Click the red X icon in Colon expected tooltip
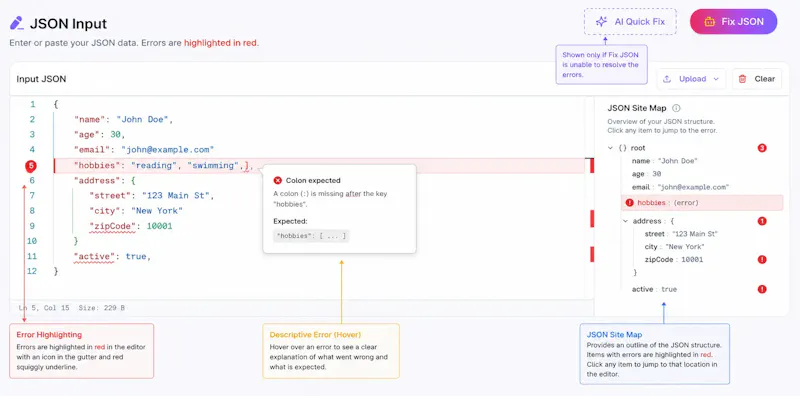The width and height of the screenshot is (800, 396). click(x=278, y=180)
